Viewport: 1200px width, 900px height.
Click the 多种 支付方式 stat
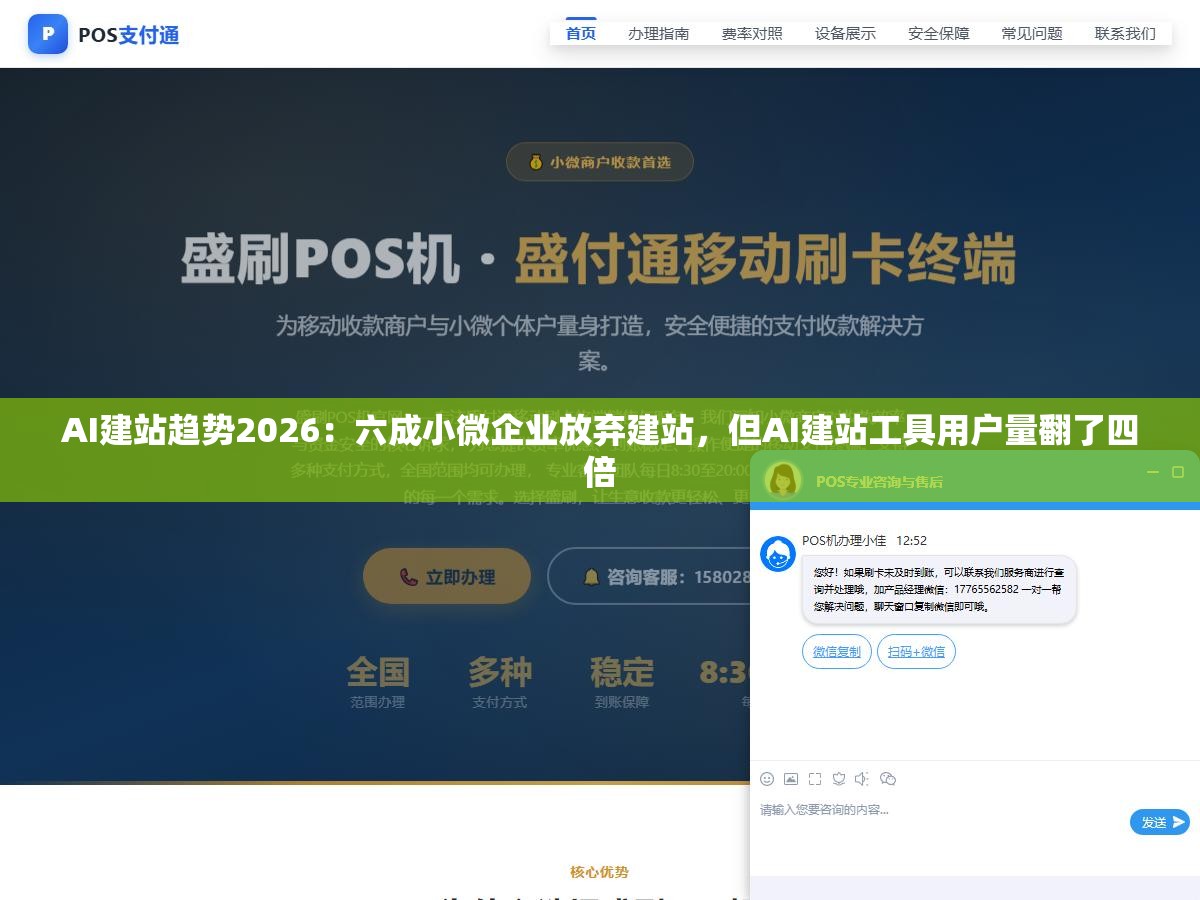(500, 683)
